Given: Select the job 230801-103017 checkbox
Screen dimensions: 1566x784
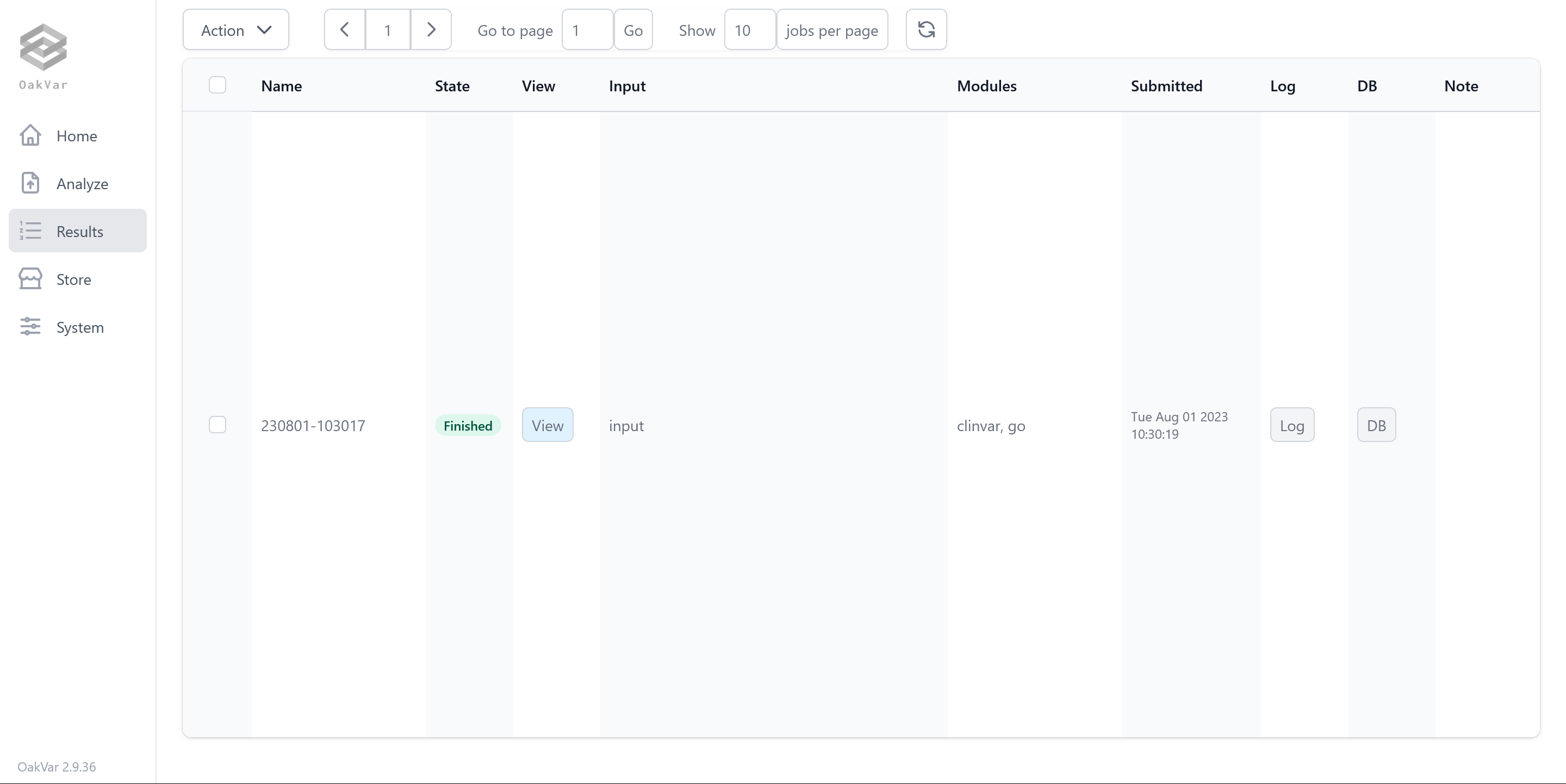Looking at the screenshot, I should 218,425.
